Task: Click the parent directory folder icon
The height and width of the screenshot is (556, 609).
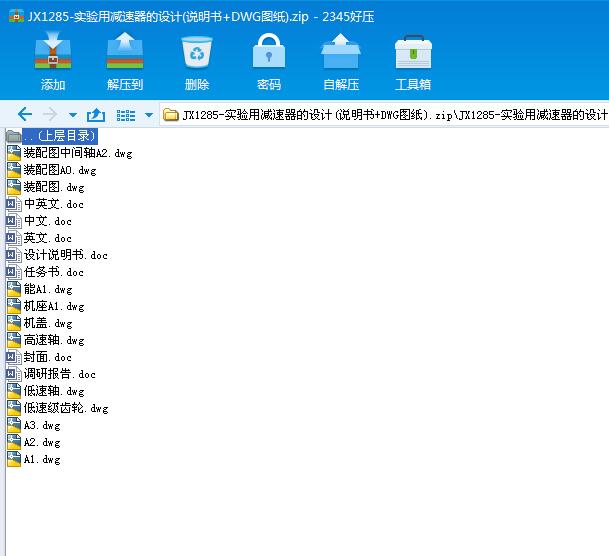Action: [x=14, y=136]
